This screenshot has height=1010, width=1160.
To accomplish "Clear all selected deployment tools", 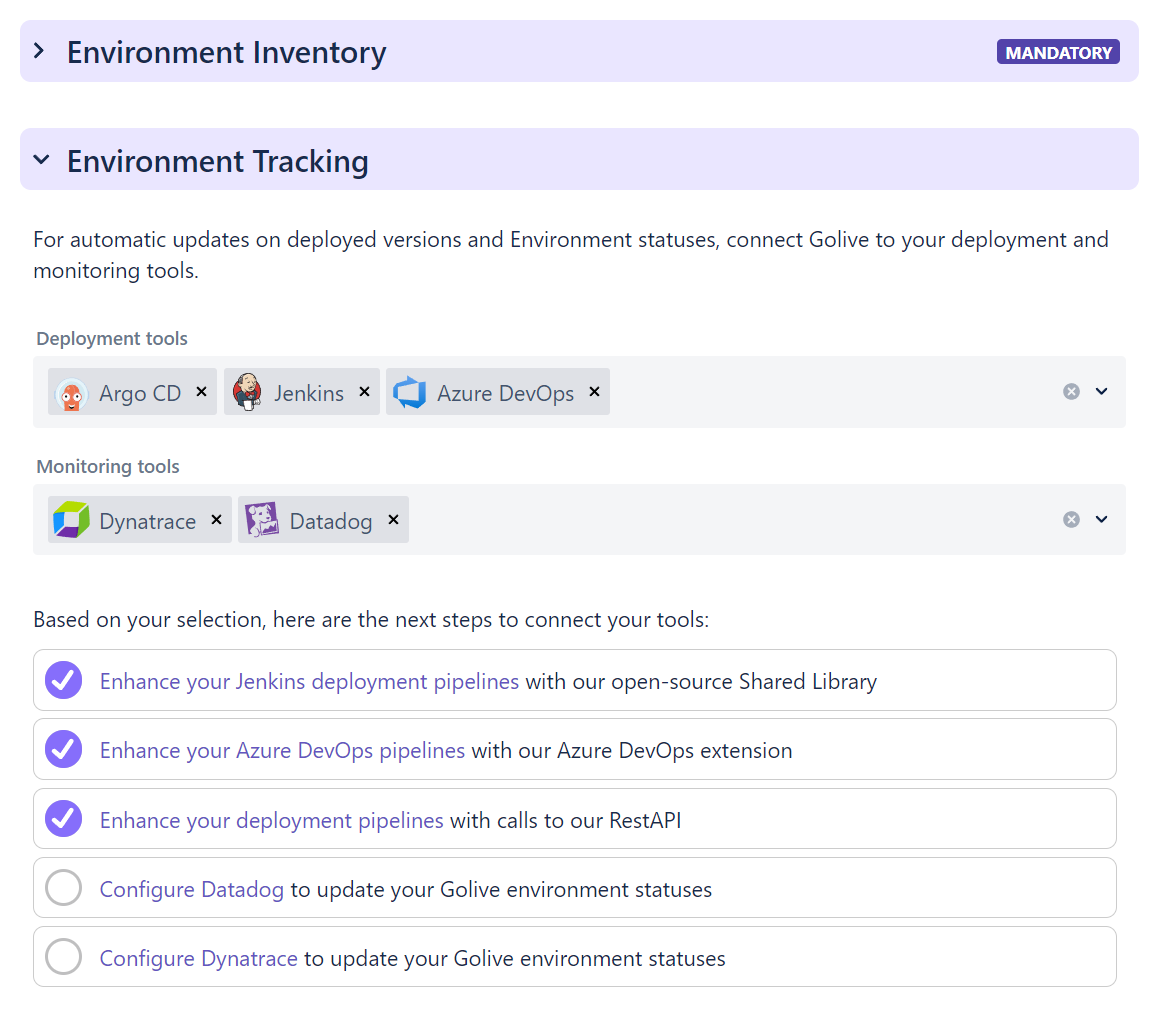I will [x=1071, y=392].
